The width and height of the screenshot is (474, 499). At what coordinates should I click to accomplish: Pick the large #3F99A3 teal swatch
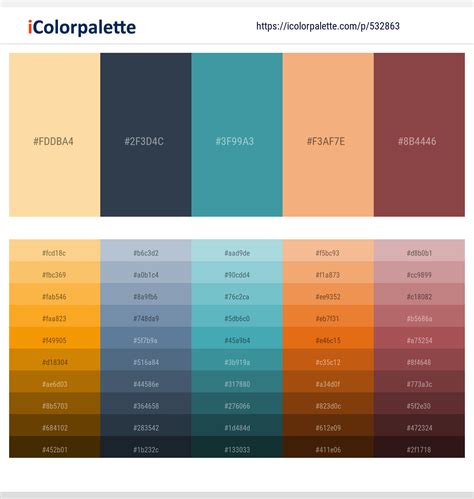click(x=237, y=135)
